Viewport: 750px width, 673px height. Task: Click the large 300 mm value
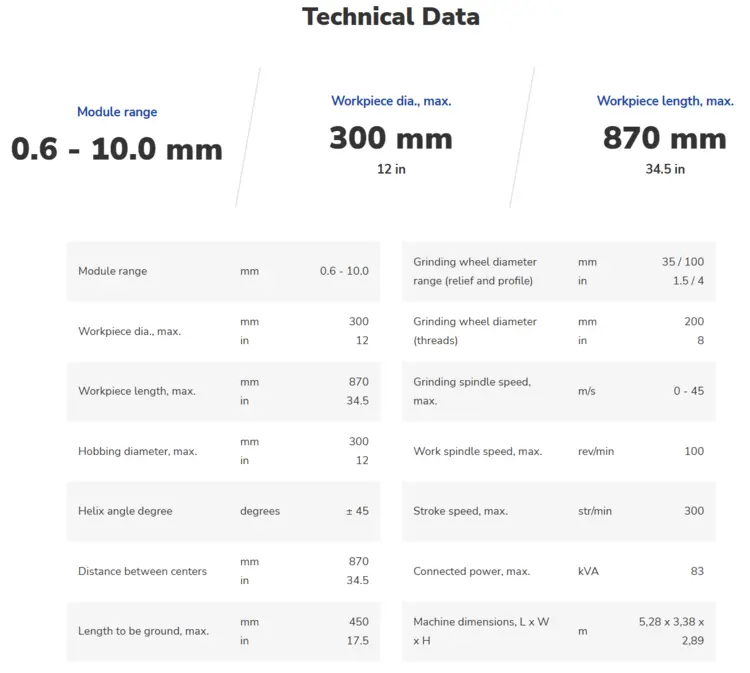click(x=391, y=138)
